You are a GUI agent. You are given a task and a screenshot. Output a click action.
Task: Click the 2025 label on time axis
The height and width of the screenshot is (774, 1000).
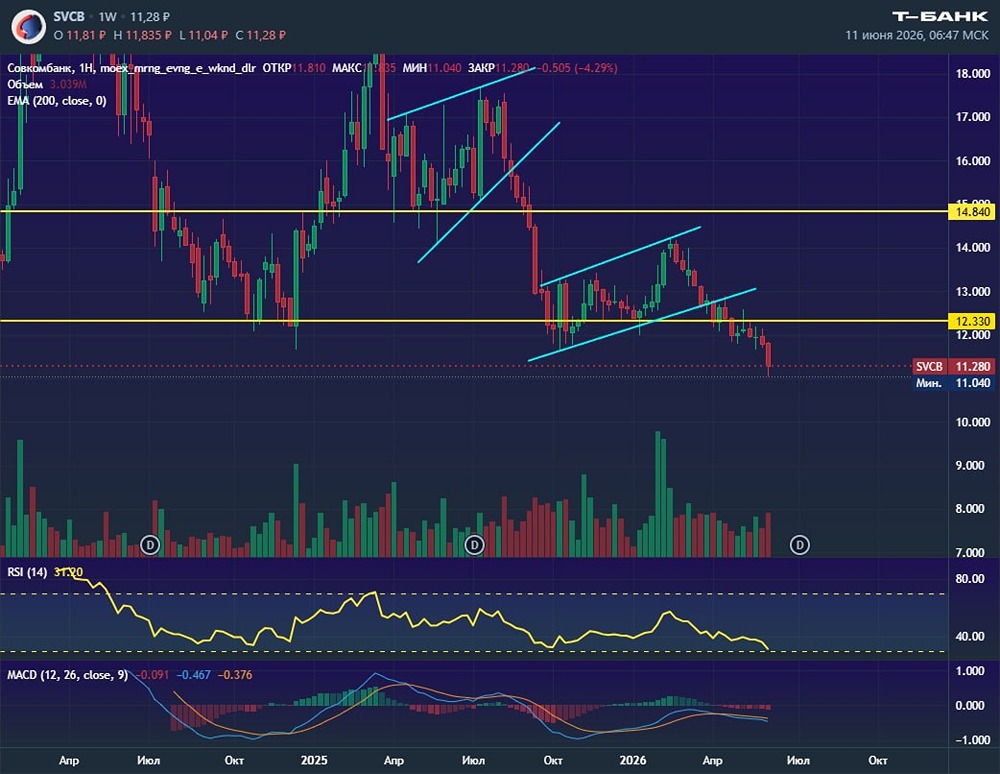point(314,760)
